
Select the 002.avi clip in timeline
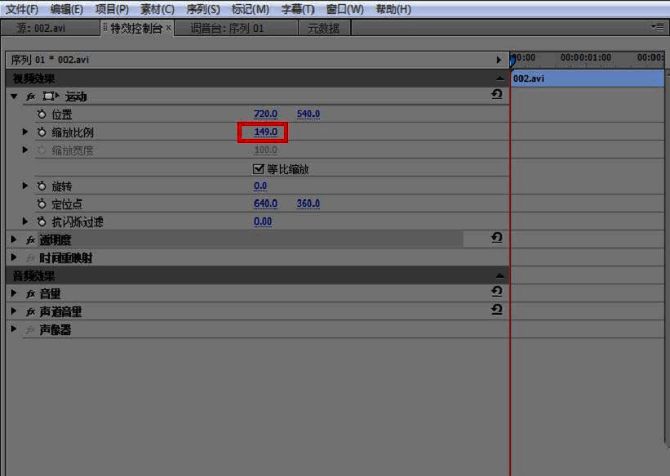click(x=588, y=79)
